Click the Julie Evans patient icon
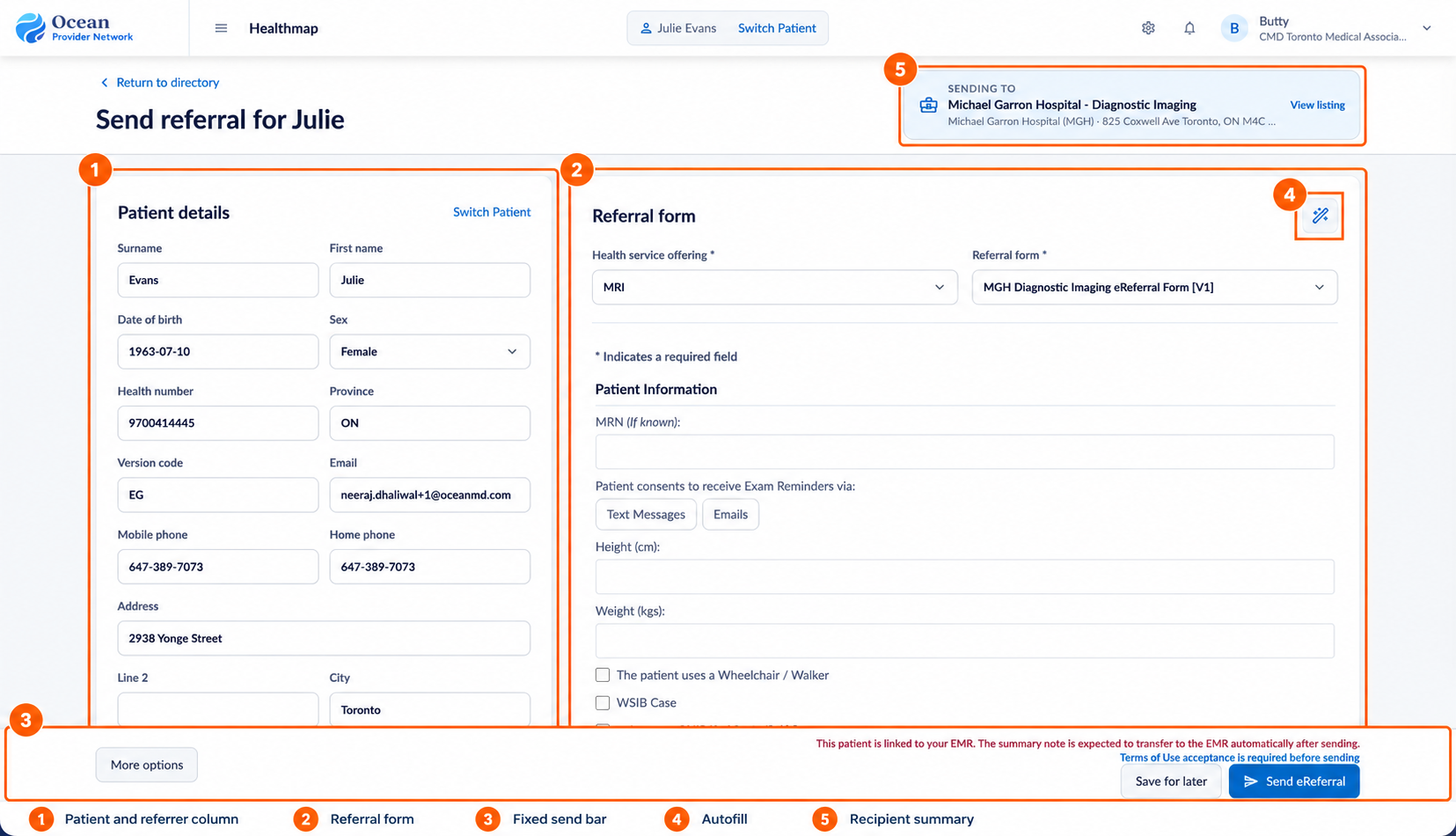This screenshot has height=836, width=1456. [646, 28]
